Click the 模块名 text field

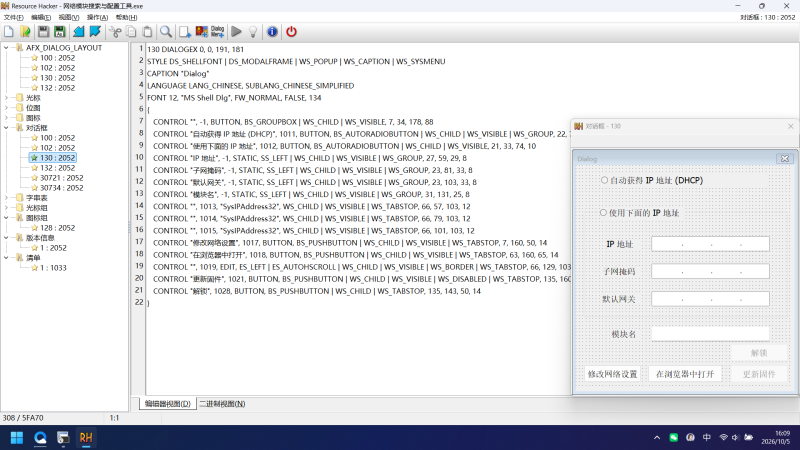(x=710, y=334)
